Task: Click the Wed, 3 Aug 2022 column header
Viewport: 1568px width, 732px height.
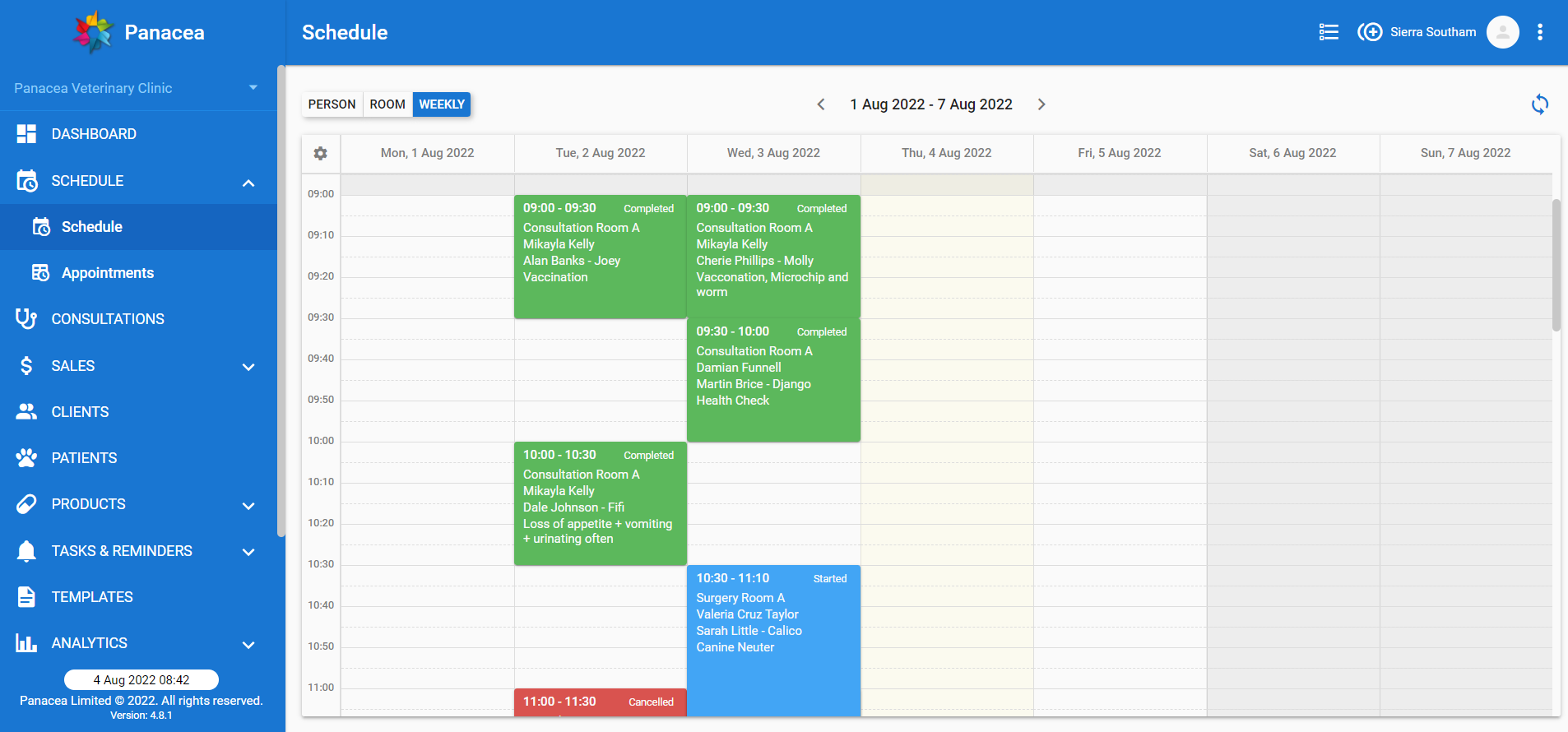Action: (773, 153)
